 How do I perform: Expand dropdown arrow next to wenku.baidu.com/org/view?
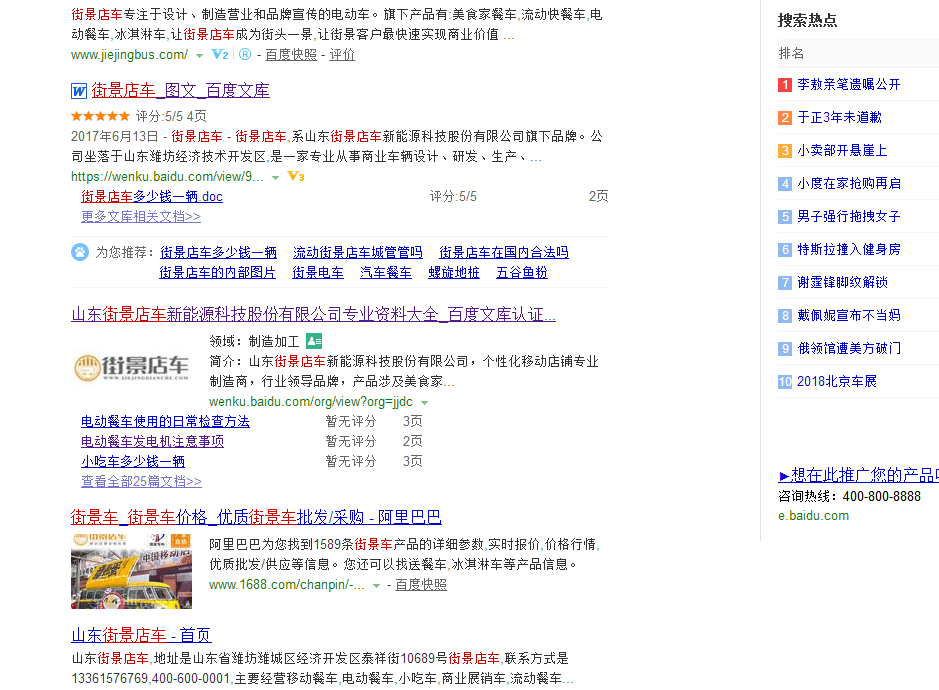[425, 402]
